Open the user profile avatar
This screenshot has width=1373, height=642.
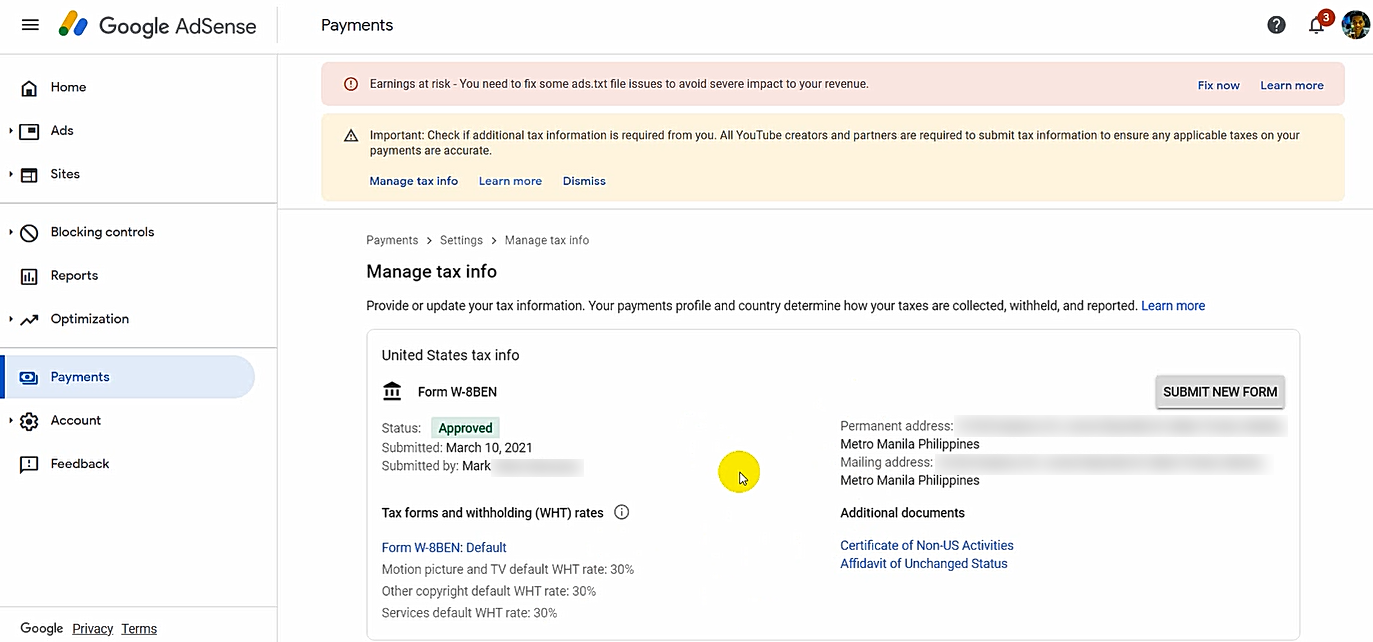pos(1355,25)
